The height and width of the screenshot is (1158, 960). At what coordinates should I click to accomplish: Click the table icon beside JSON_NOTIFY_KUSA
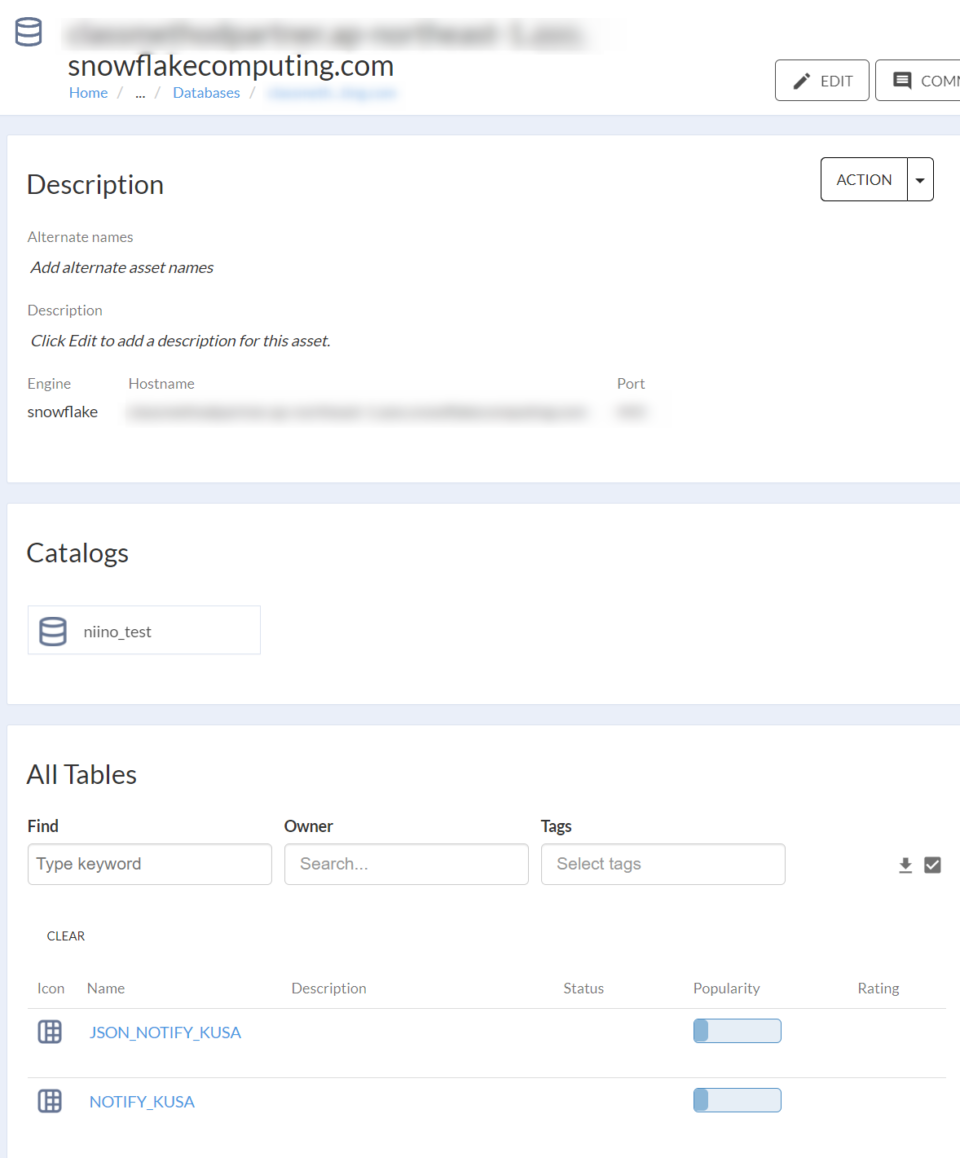(x=49, y=1031)
